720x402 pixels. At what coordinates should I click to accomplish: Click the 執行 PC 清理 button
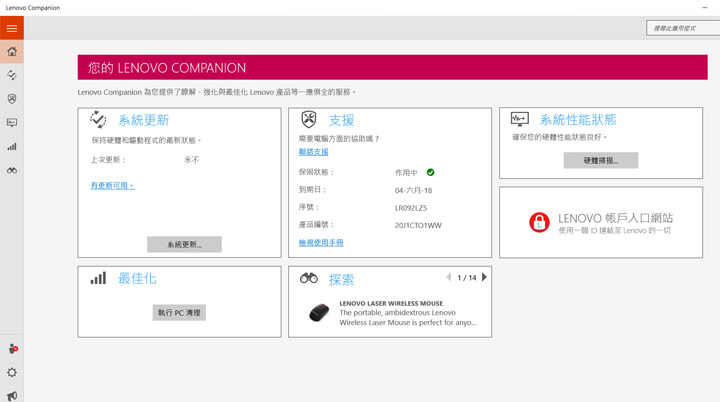point(180,313)
